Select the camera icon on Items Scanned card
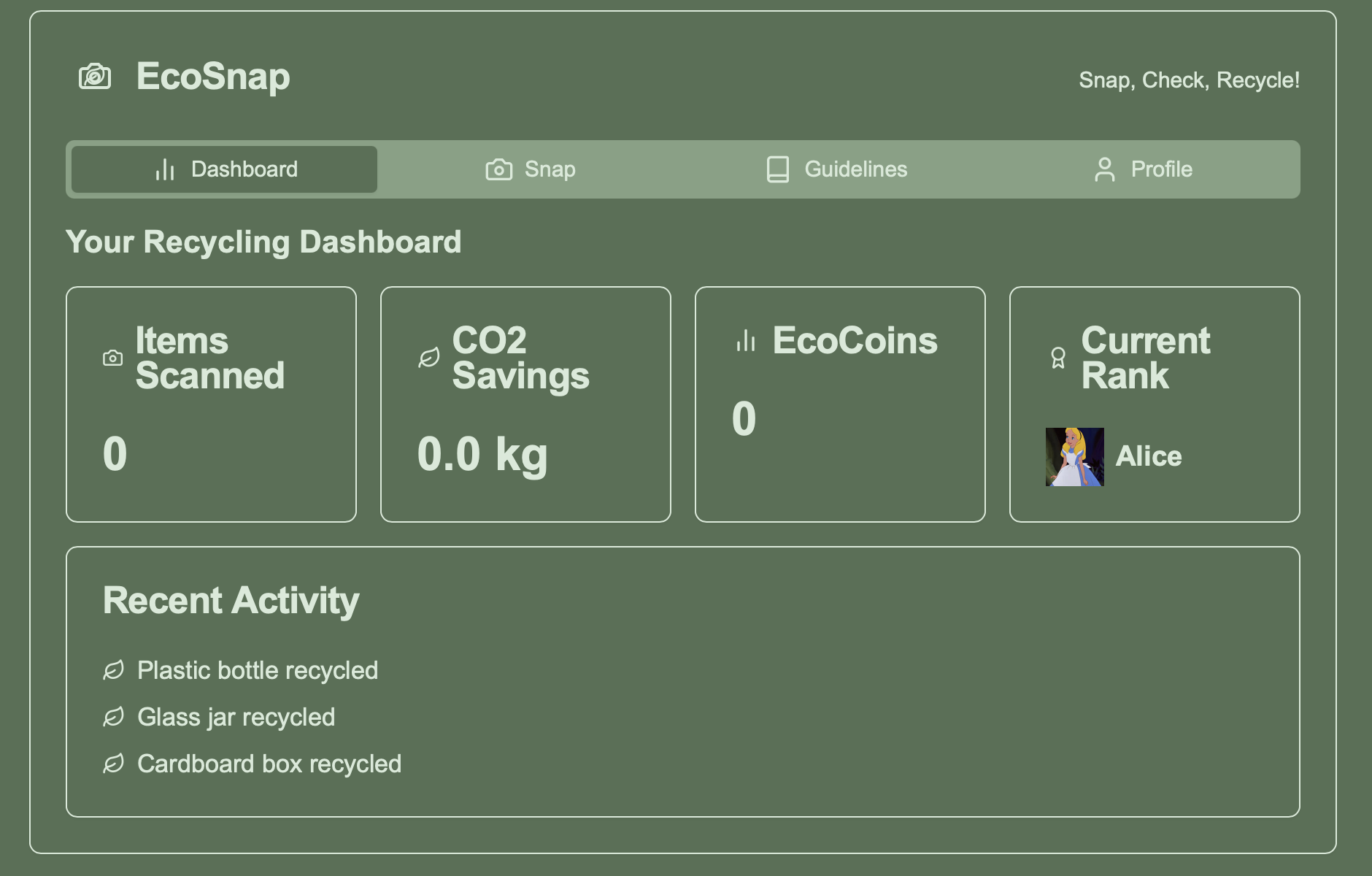Screen dimensions: 1372x876 coord(112,358)
